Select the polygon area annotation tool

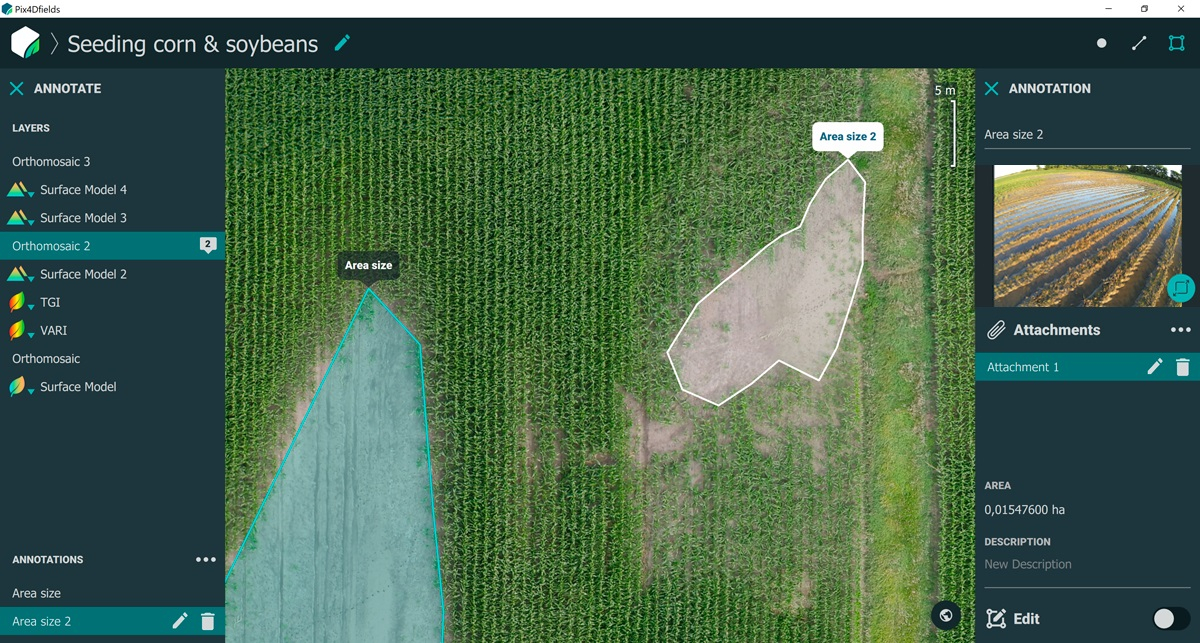(x=1177, y=44)
